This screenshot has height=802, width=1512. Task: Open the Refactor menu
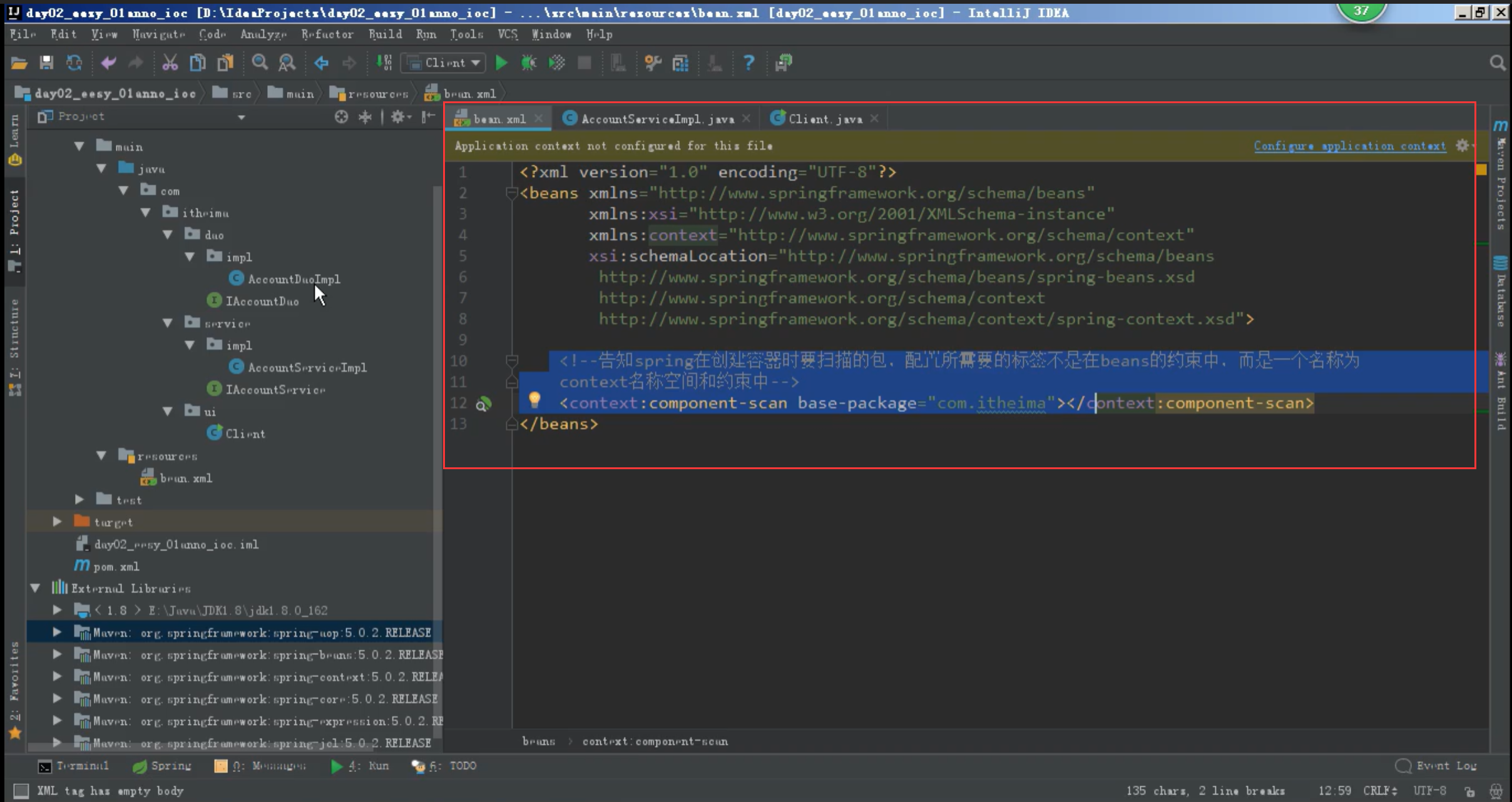pos(327,34)
